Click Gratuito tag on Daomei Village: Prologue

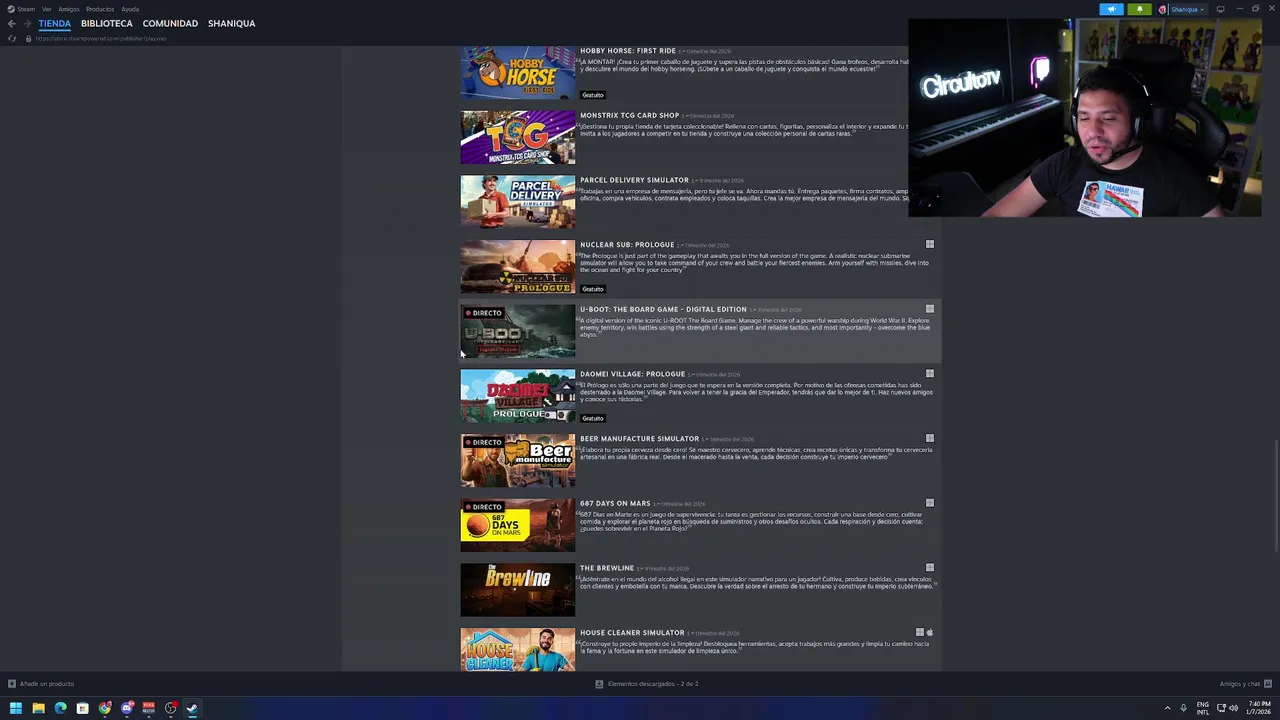click(x=593, y=418)
